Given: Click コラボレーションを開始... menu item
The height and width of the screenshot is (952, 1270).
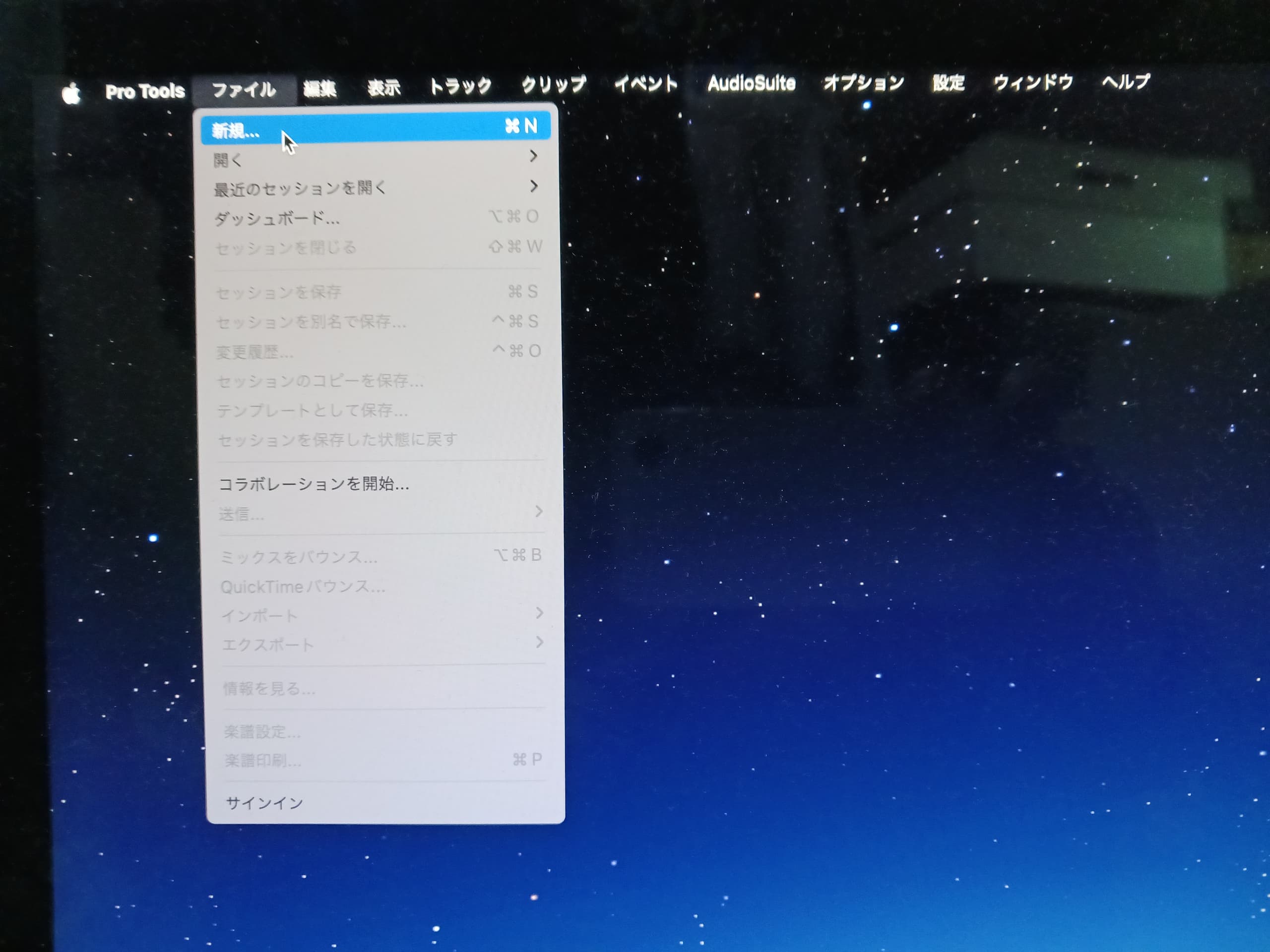Looking at the screenshot, I should tap(314, 484).
